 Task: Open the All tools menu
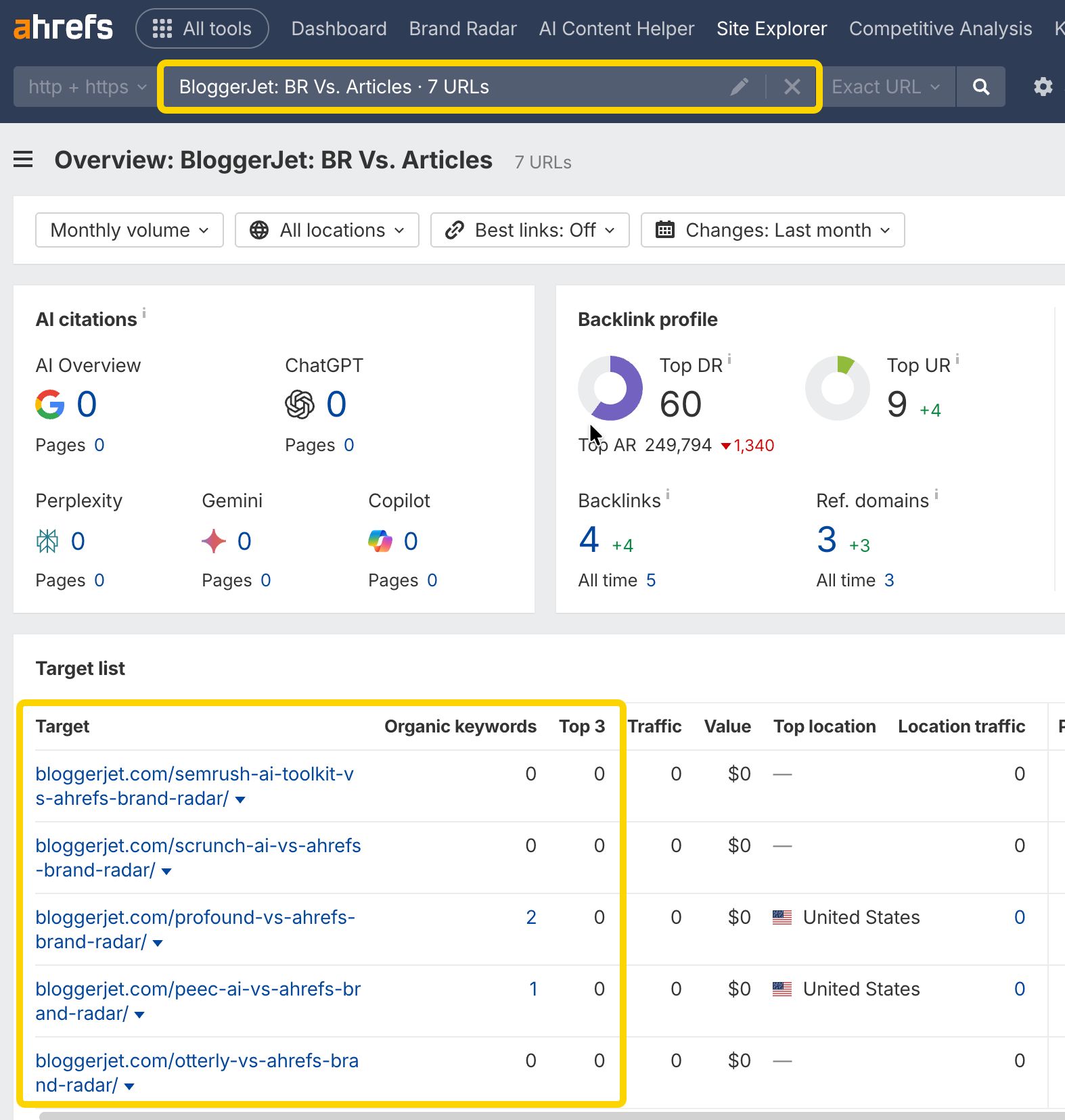pos(202,28)
